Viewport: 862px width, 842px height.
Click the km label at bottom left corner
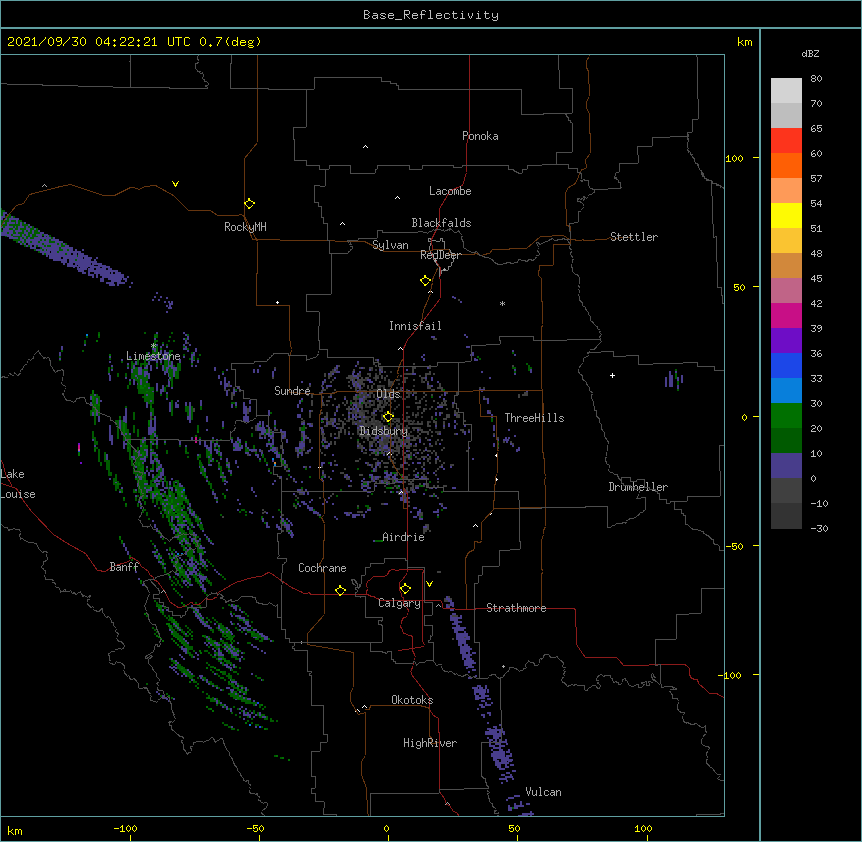click(15, 830)
